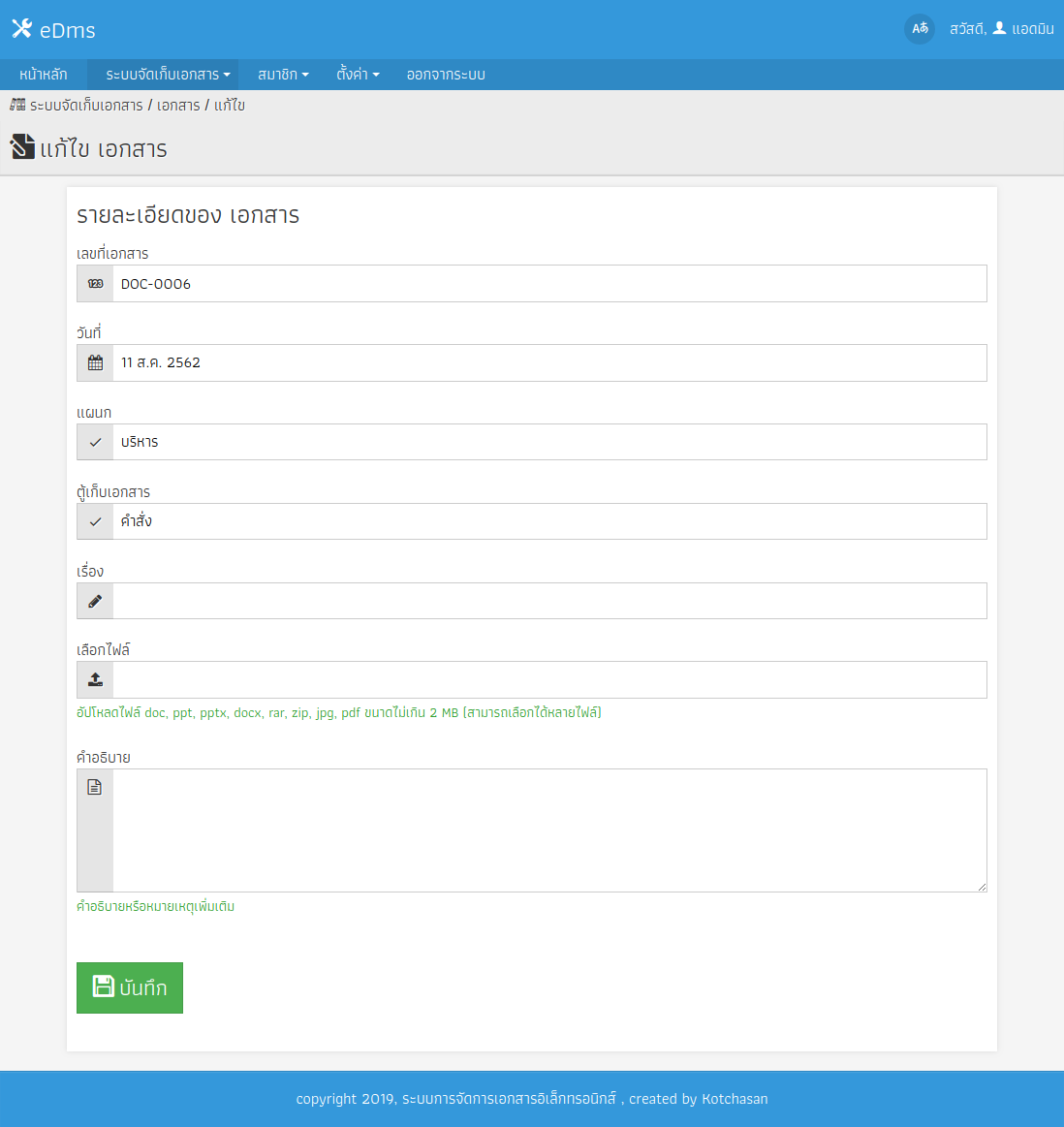Go to หน้าหลัก home page
Viewport: 1064px width, 1127px height.
(x=44, y=75)
